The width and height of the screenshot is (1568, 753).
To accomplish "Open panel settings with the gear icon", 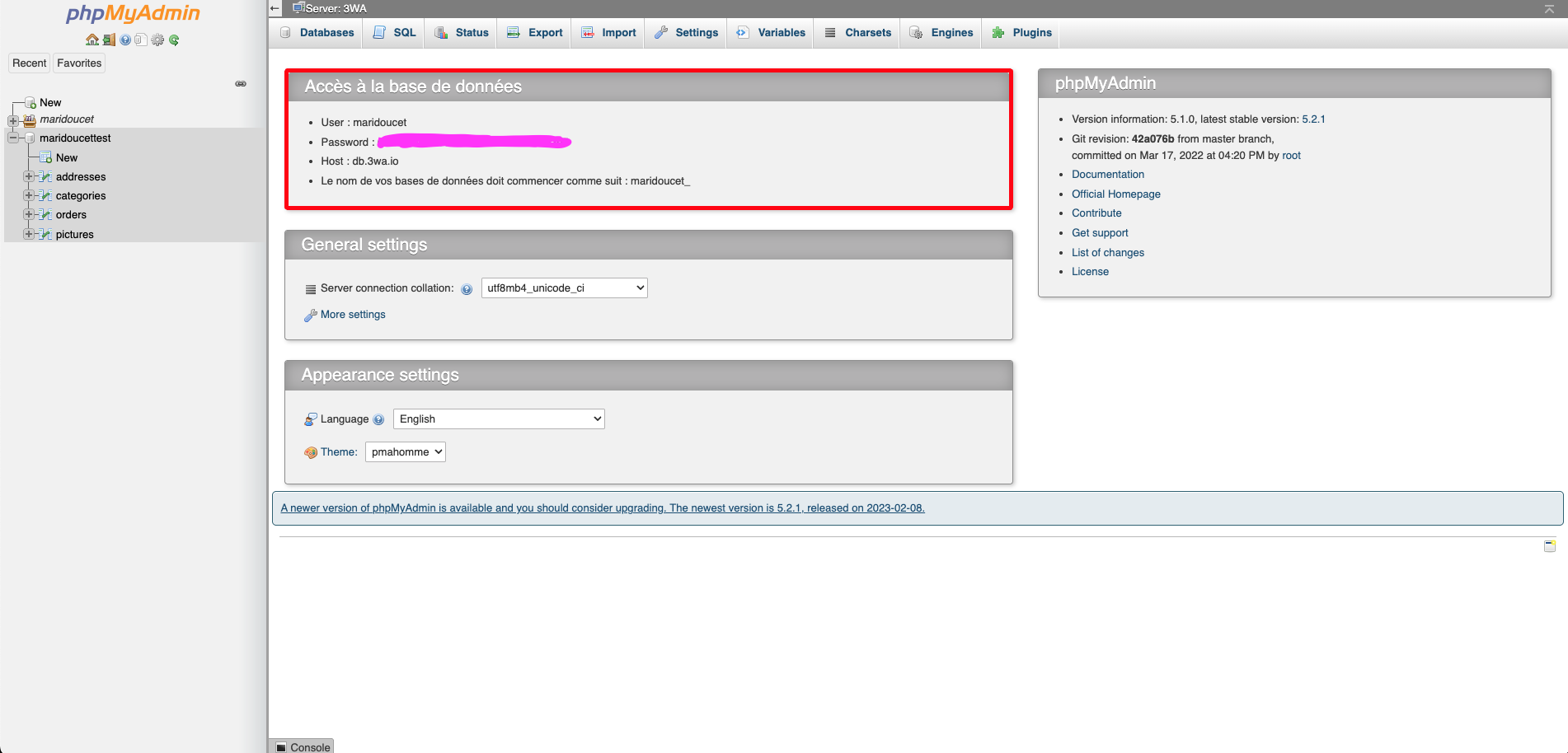I will (x=157, y=40).
